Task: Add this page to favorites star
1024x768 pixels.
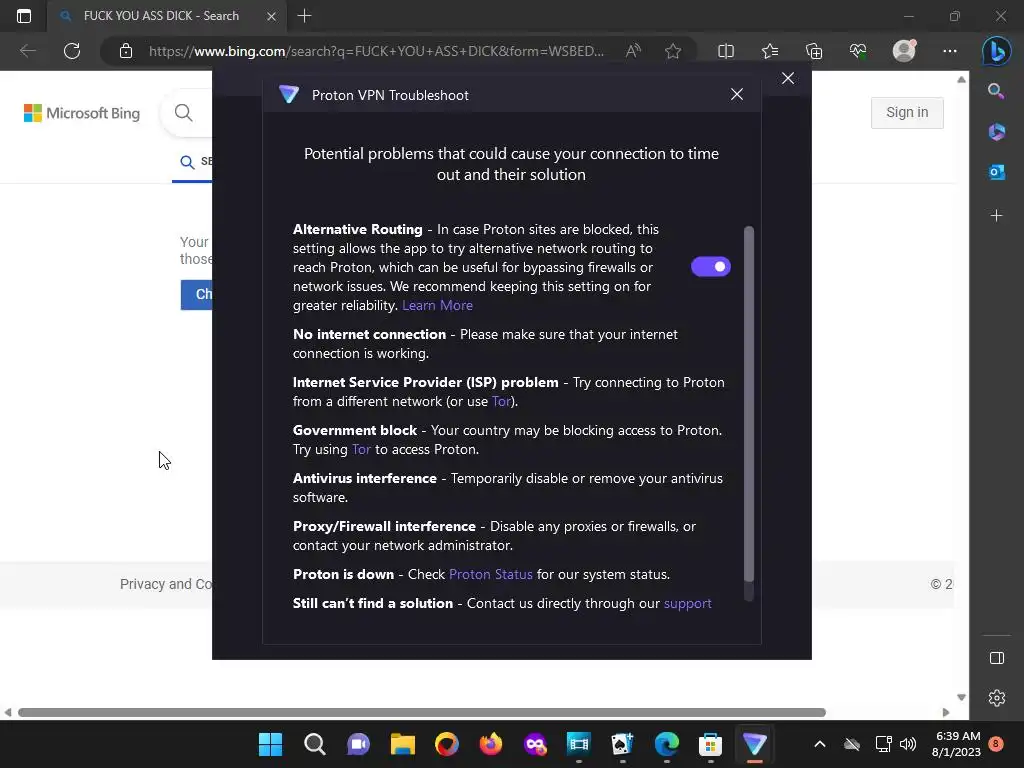Action: pyautogui.click(x=673, y=51)
